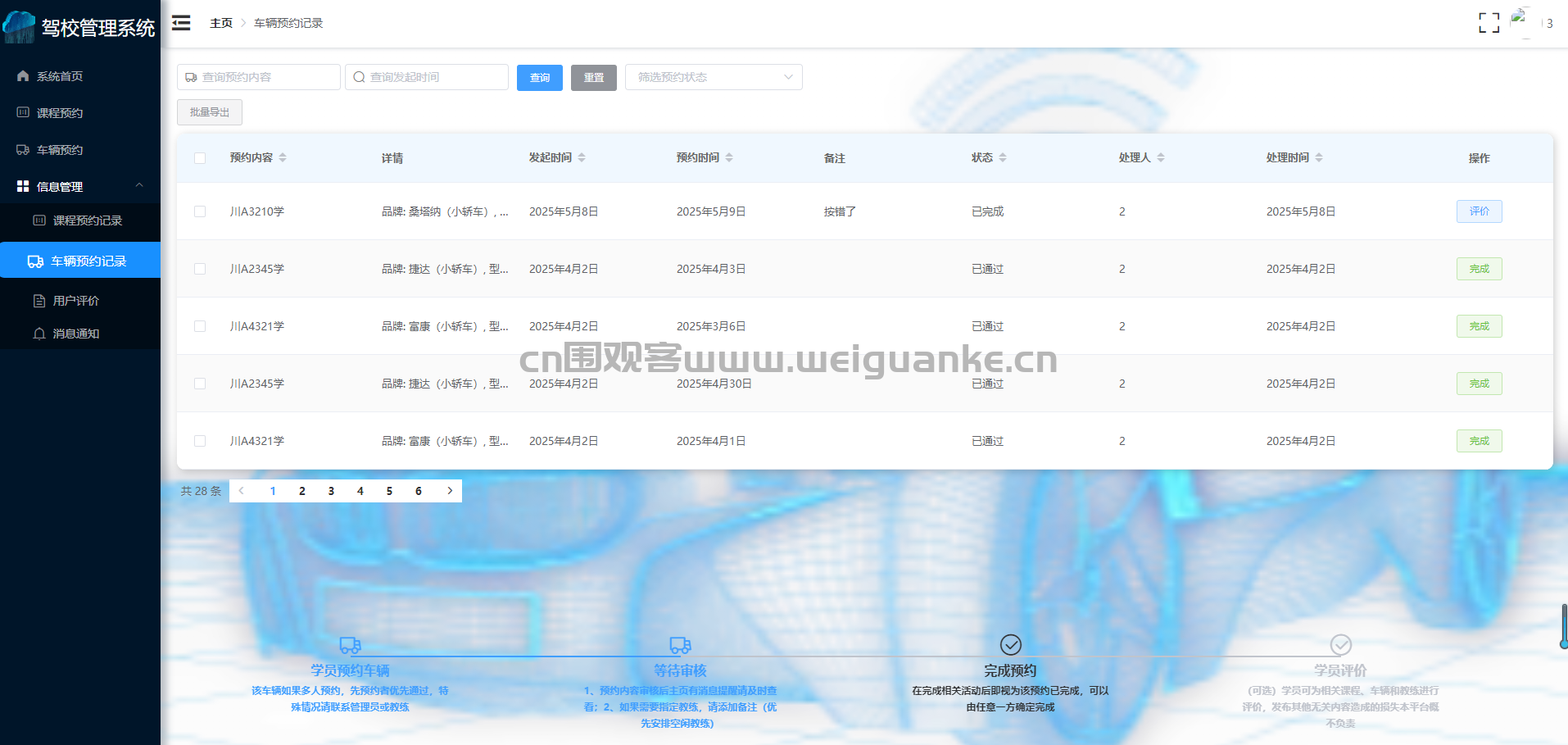Click 完成 for row dated 2025年4月30日
Screen dimensions: 1568x745
pyautogui.click(x=1480, y=384)
